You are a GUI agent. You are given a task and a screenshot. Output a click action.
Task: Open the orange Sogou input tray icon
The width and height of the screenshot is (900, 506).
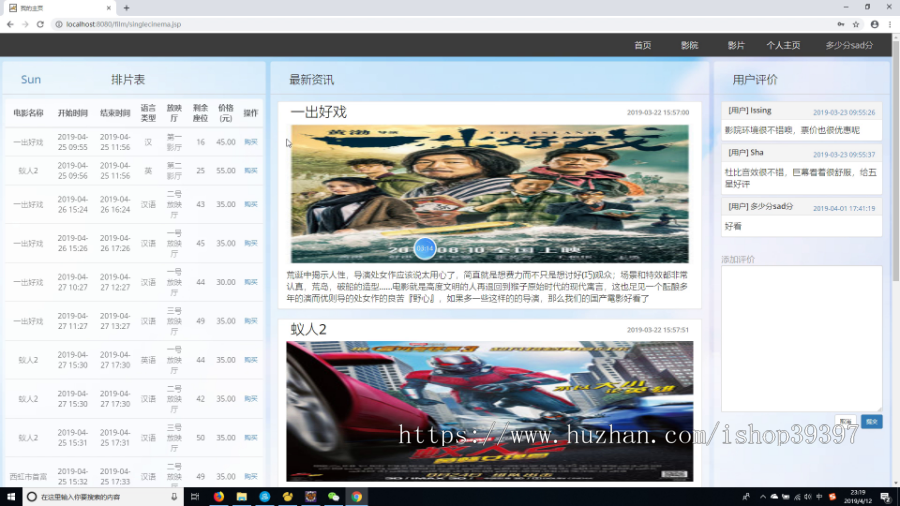(832, 497)
